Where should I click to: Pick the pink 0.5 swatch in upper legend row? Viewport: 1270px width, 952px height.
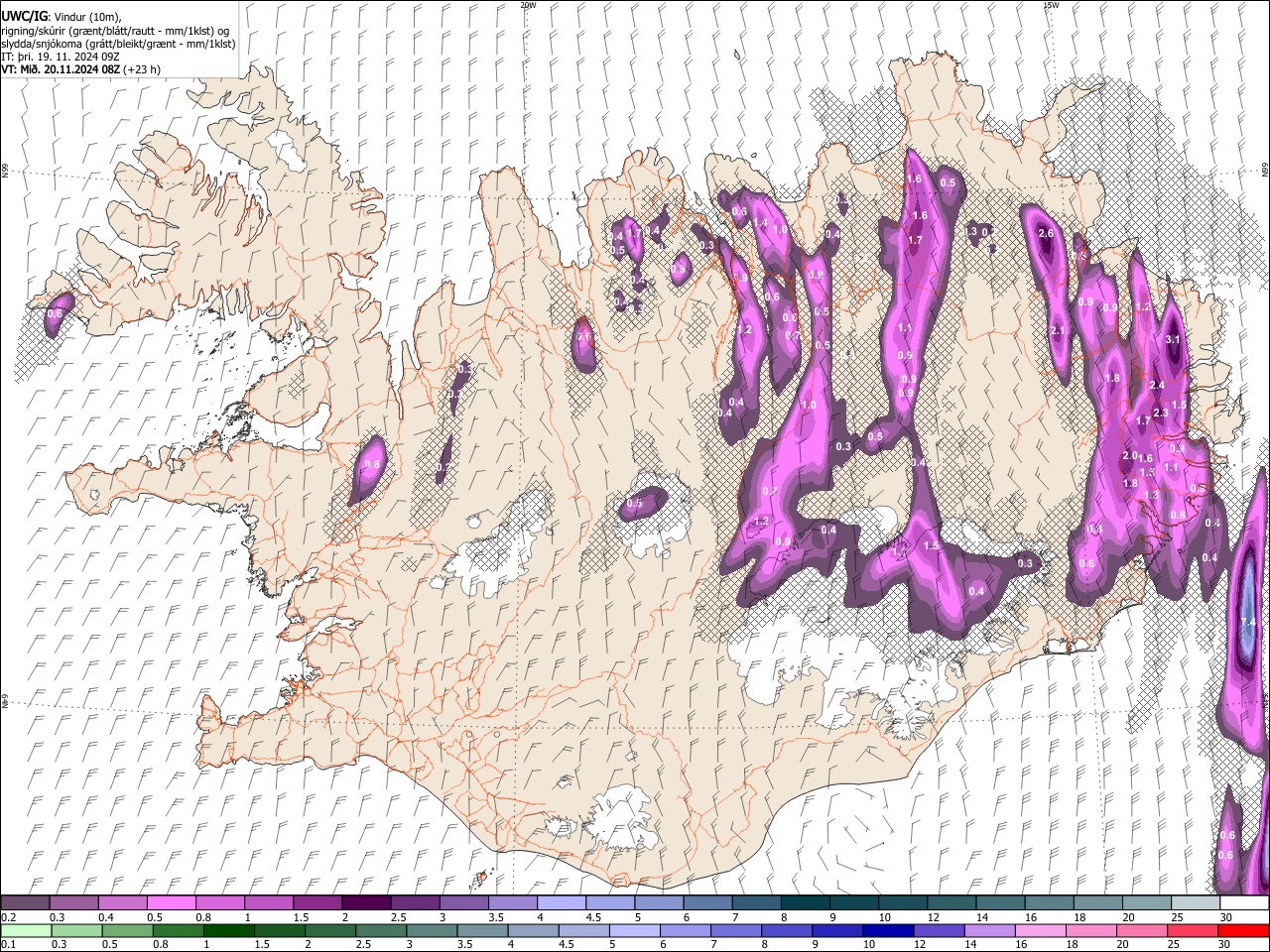point(171,903)
